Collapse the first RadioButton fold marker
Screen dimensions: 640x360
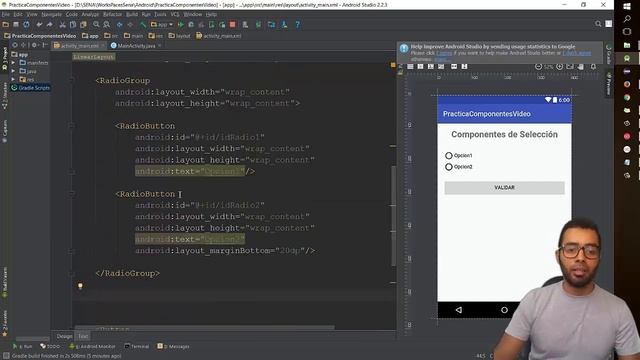[71, 126]
